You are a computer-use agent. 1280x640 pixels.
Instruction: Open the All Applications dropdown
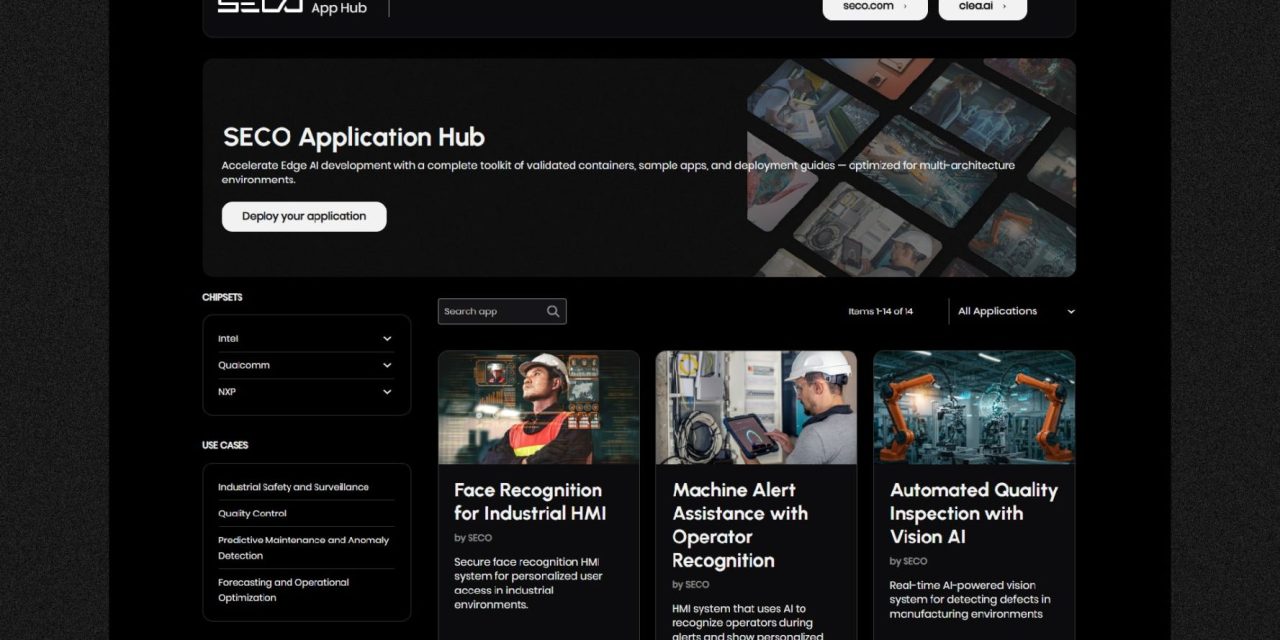(x=1015, y=311)
